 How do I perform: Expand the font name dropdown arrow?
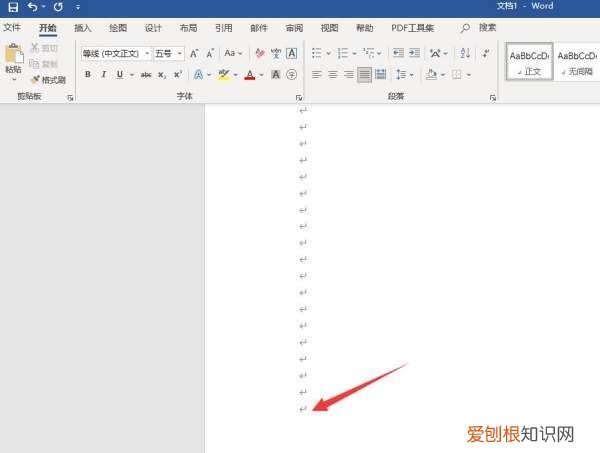point(147,53)
